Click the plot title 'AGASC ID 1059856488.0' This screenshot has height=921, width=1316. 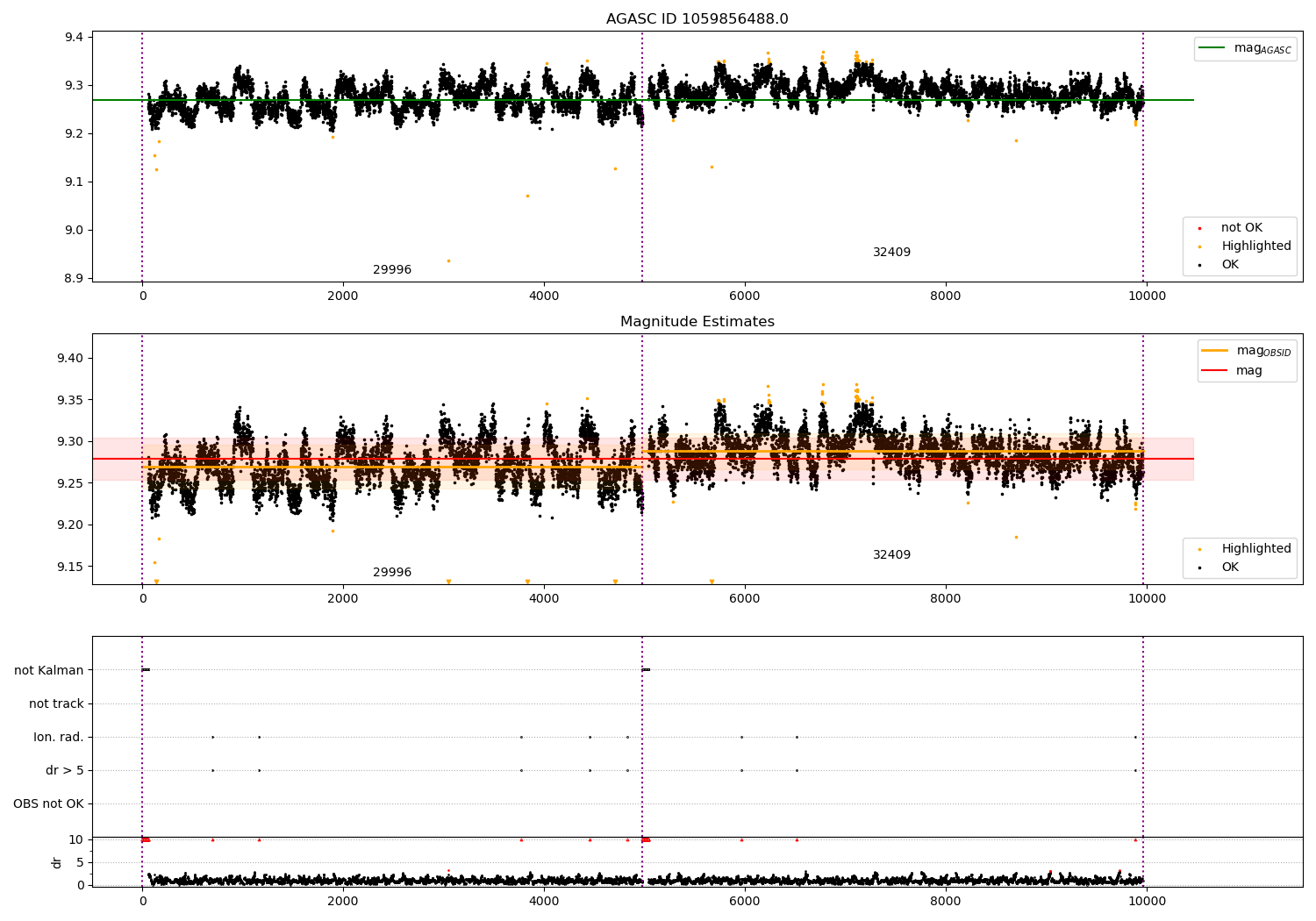pyautogui.click(x=697, y=19)
